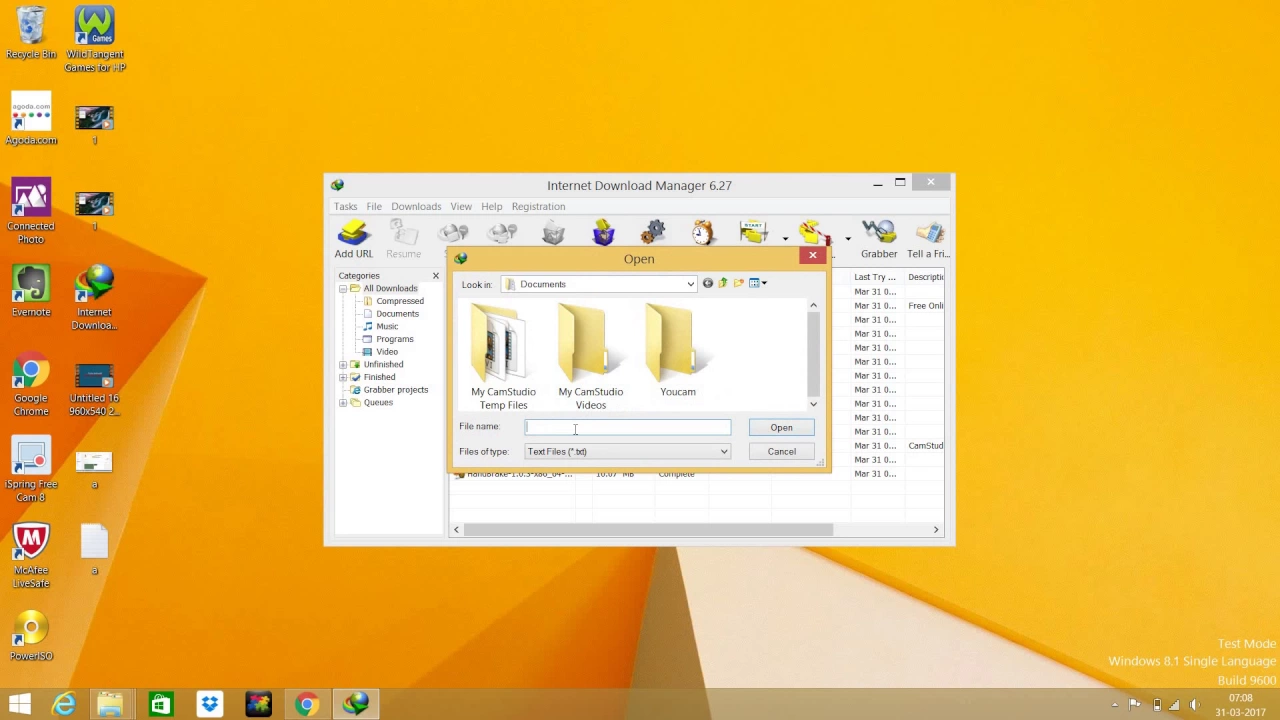The width and height of the screenshot is (1280, 720).
Task: Click the Windows Start button
Action: click(19, 704)
